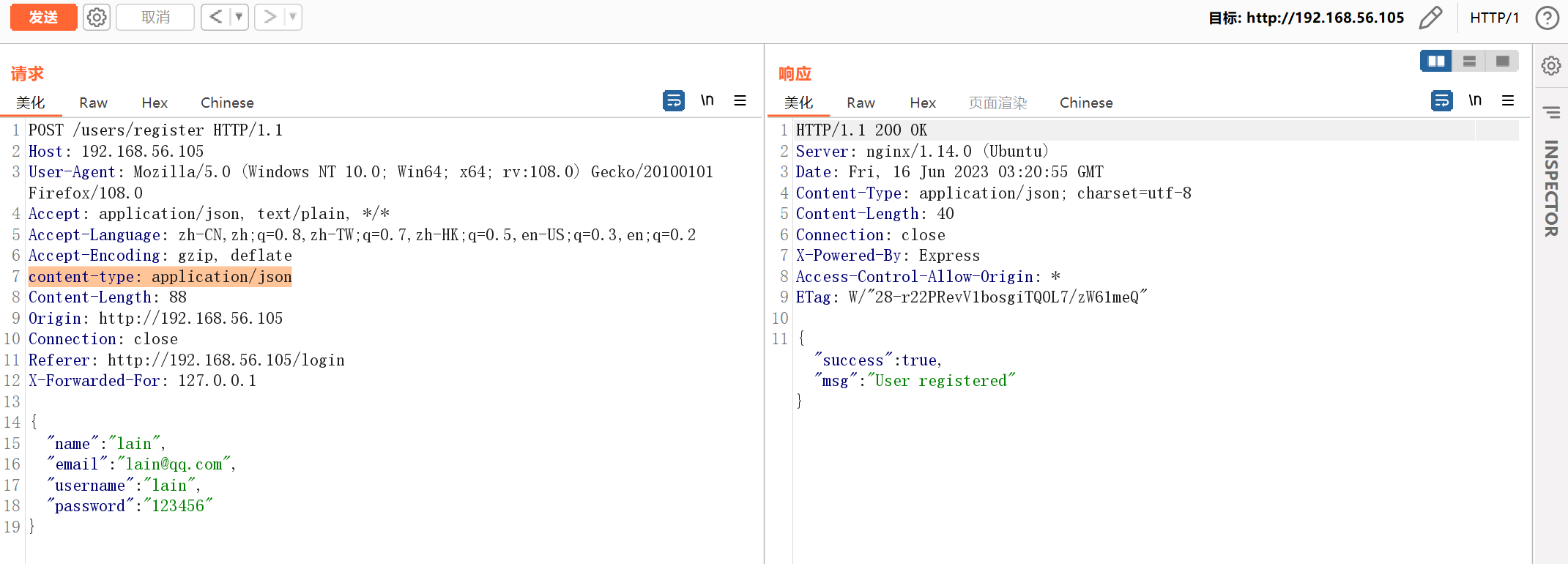This screenshot has height=564, width=1568.
Task: Select response 美化 pretty tab
Action: tap(798, 103)
